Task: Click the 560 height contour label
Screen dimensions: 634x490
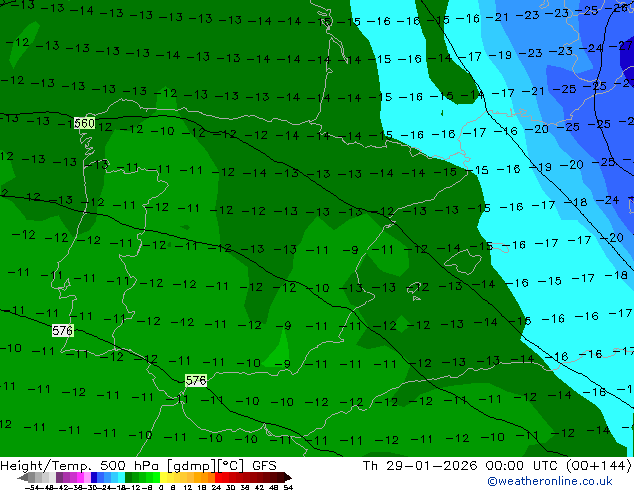Action: [x=85, y=123]
